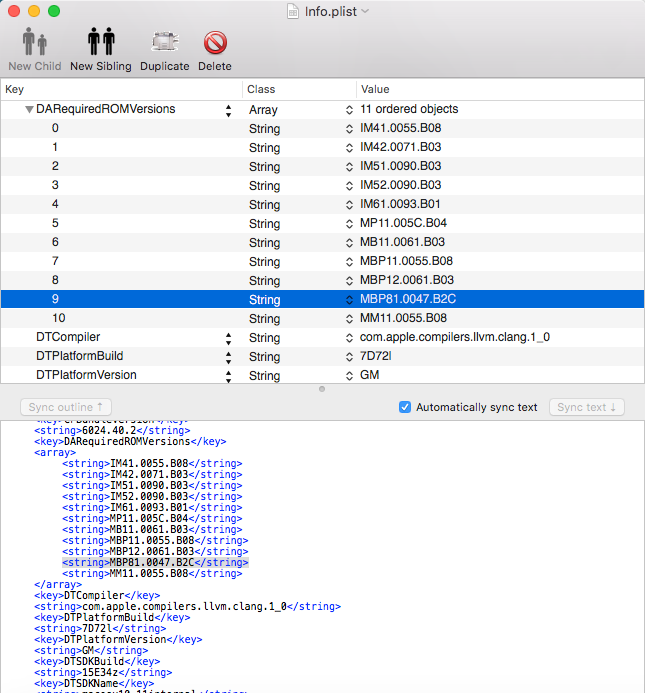Screen dimensions: 645x693
Task: Click the 11 ordered objects value
Action: click(409, 109)
